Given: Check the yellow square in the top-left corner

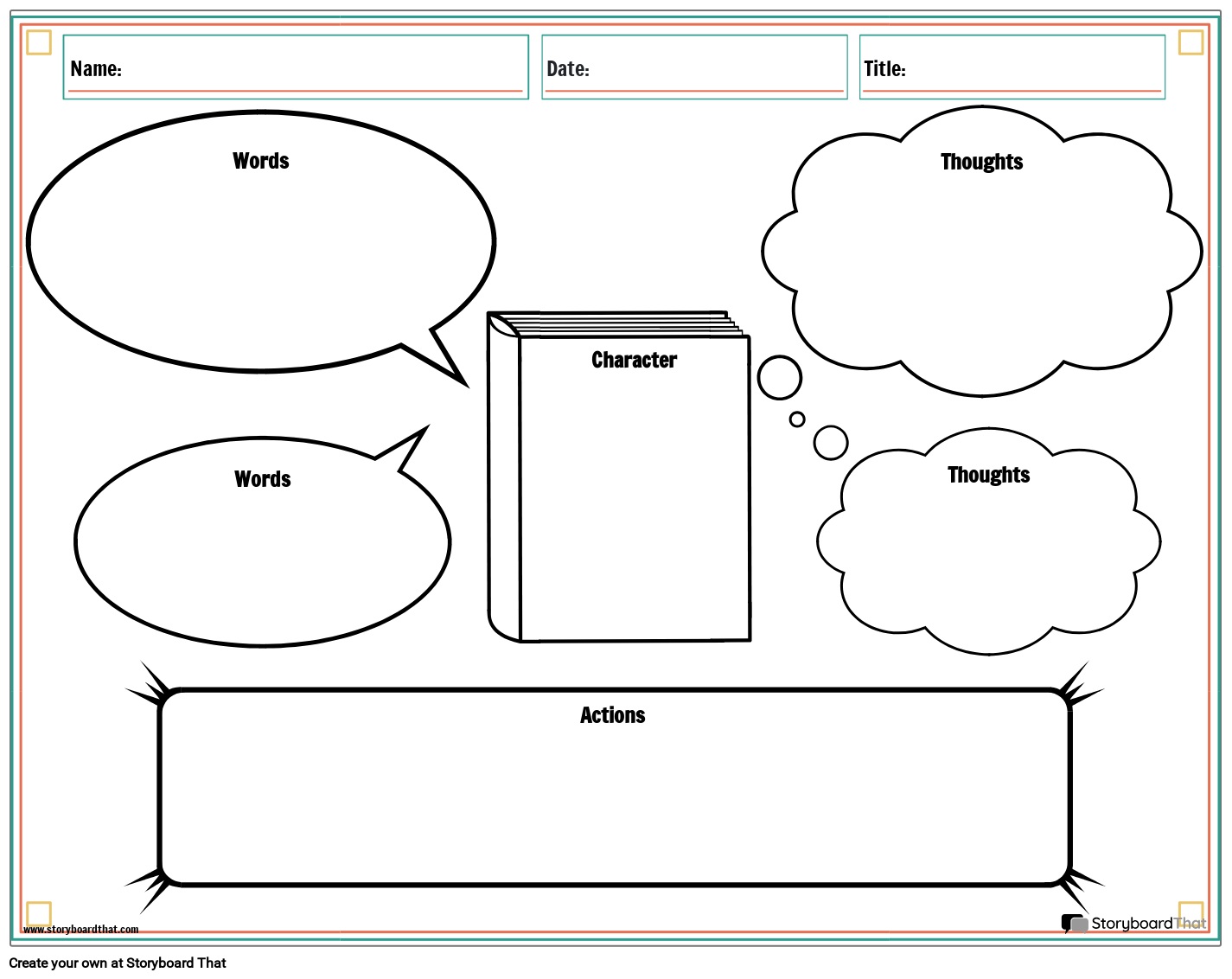Looking at the screenshot, I should tap(38, 41).
